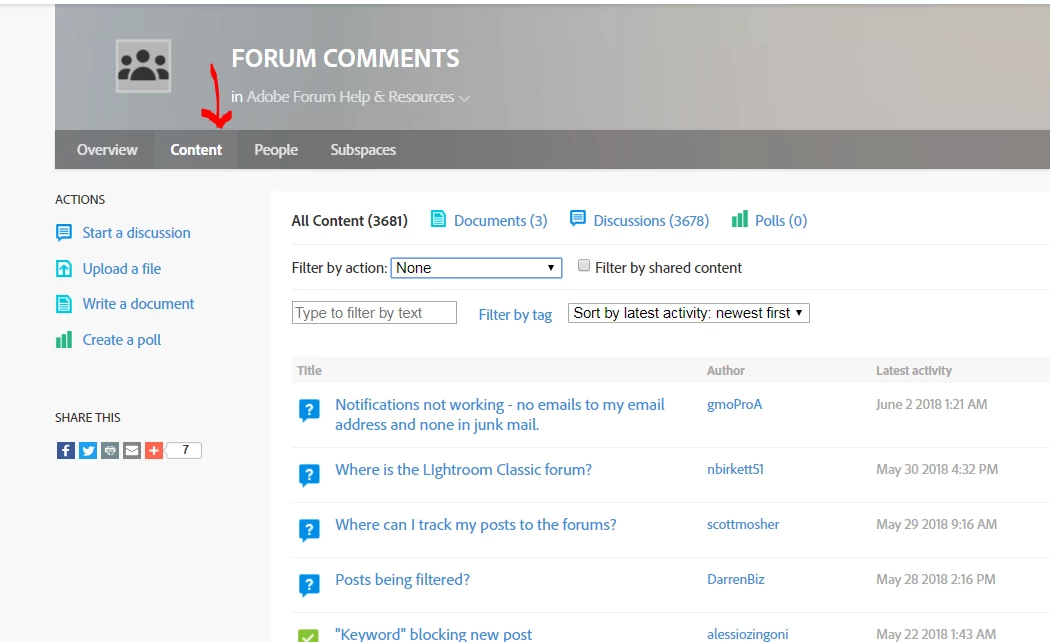The height and width of the screenshot is (642, 1050).
Task: View author scottmosher profile
Action: [743, 524]
